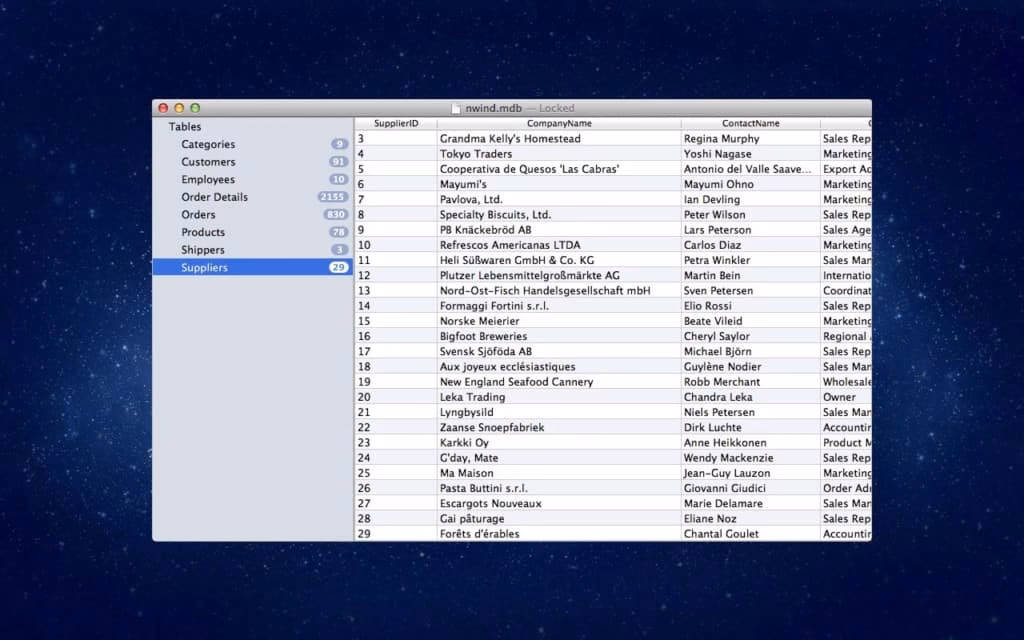The width and height of the screenshot is (1024, 640).
Task: Select the Tokyo Traders row
Action: [476, 154]
